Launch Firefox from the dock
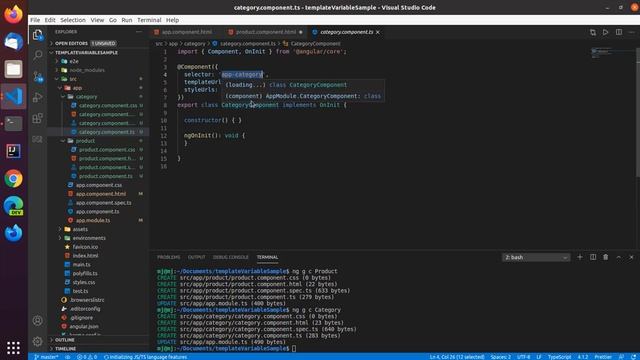Image resolution: width=640 pixels, height=360 pixels. [13, 14]
